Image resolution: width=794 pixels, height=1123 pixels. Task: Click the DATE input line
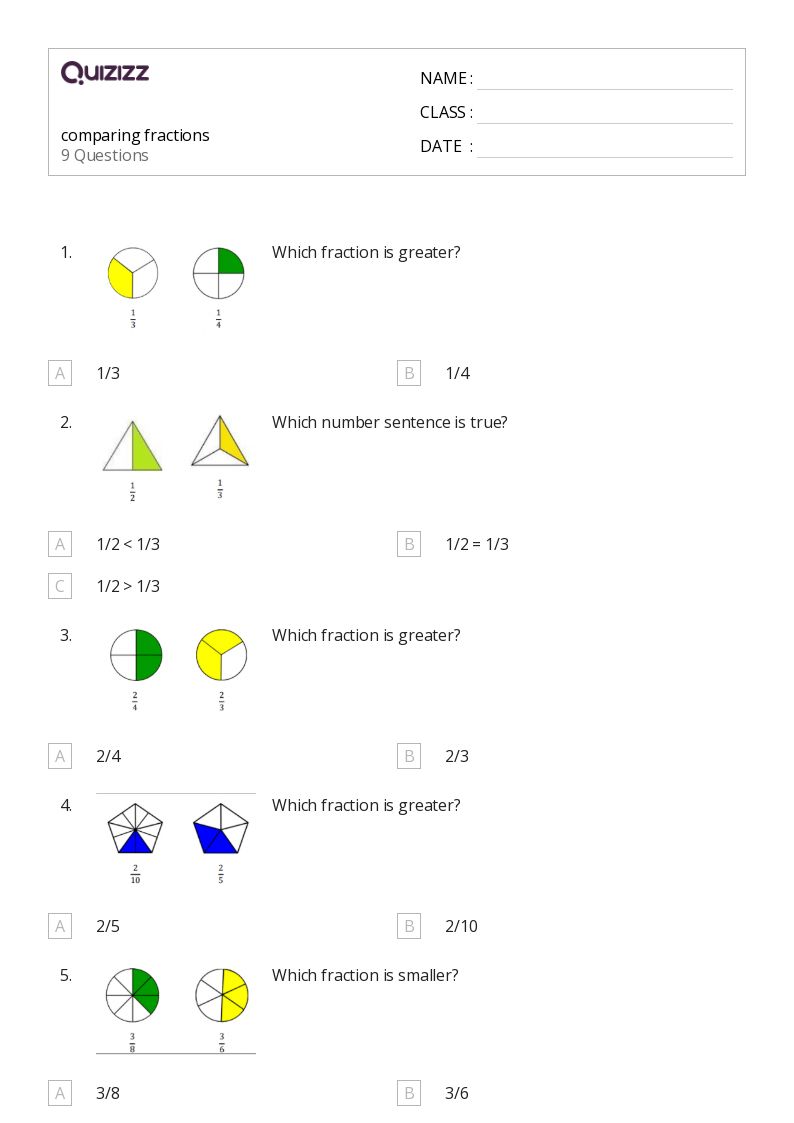coord(605,148)
